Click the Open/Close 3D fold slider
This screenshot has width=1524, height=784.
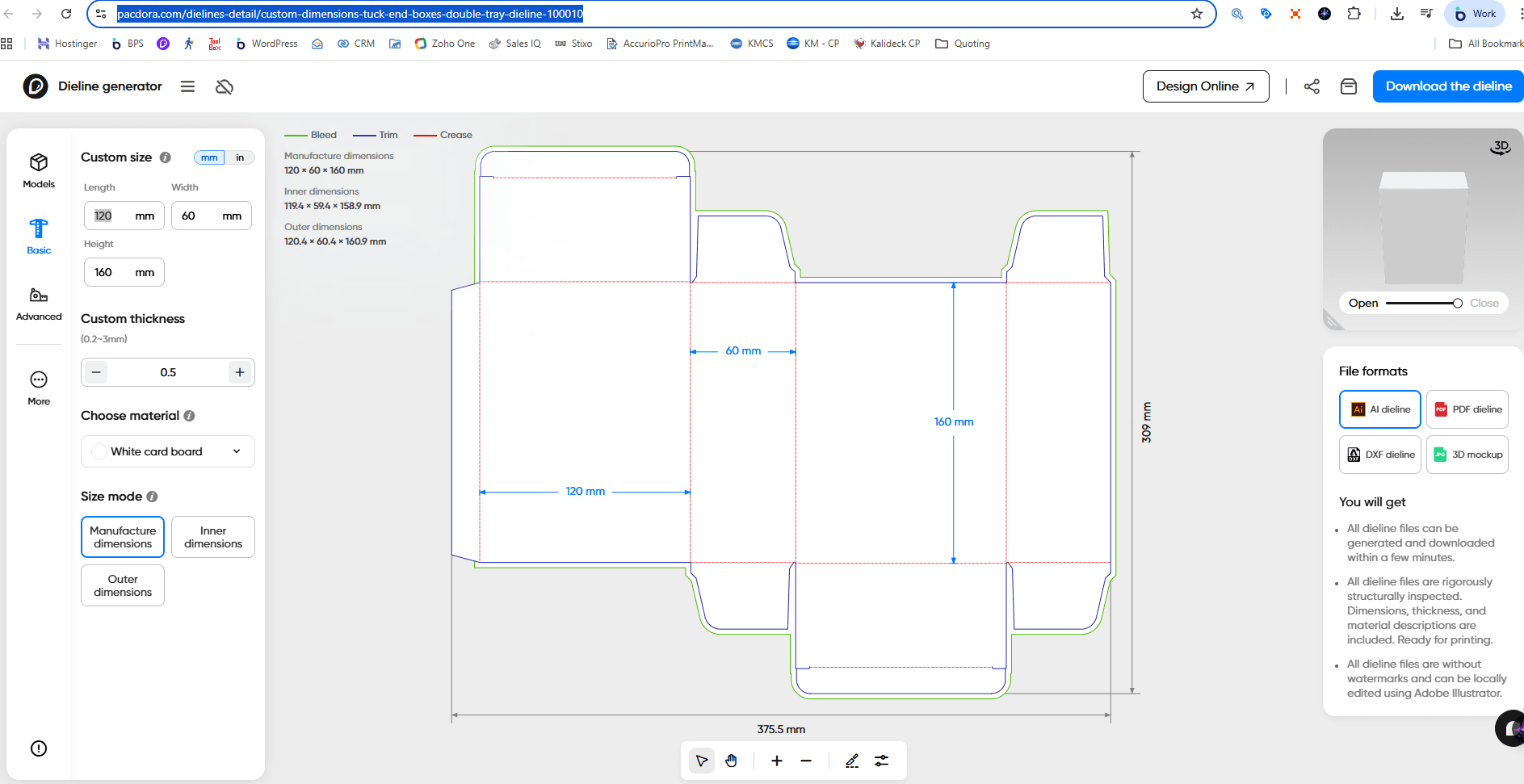[1423, 304]
